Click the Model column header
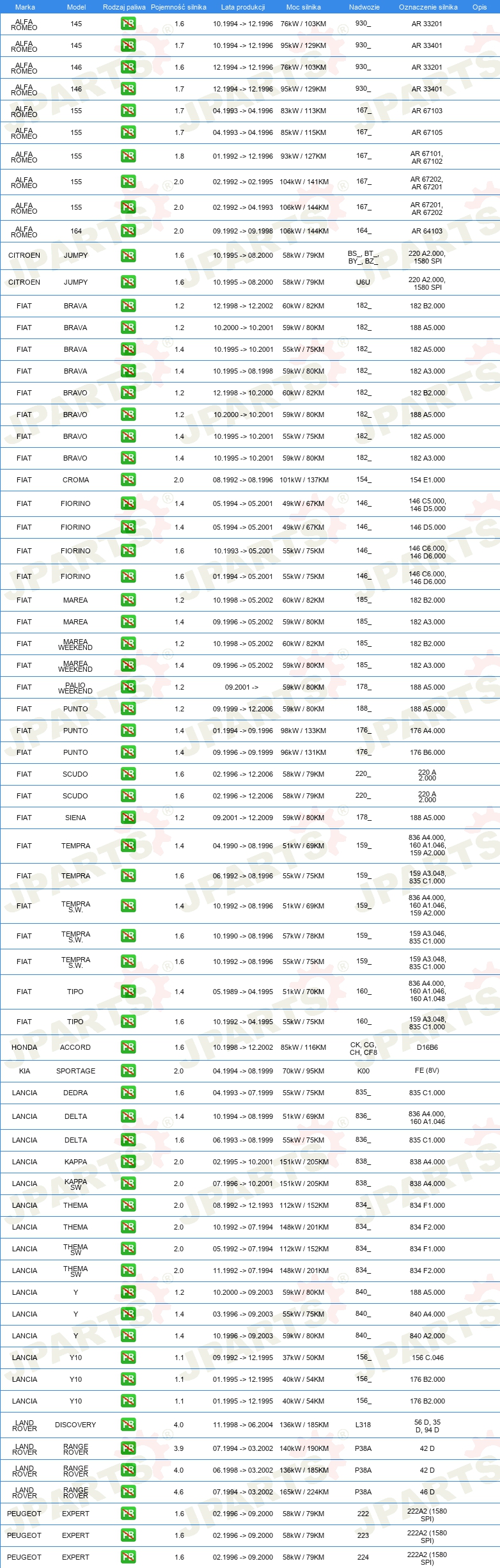The height and width of the screenshot is (1568, 500). 76,7
